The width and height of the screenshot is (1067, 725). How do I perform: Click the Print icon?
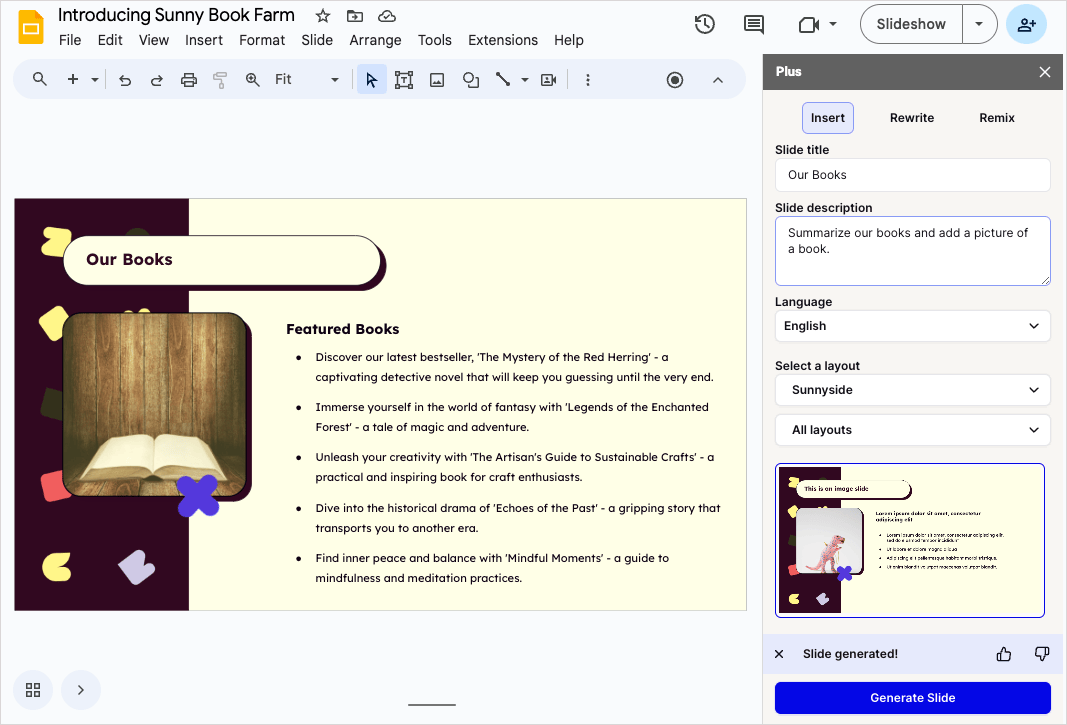[189, 80]
